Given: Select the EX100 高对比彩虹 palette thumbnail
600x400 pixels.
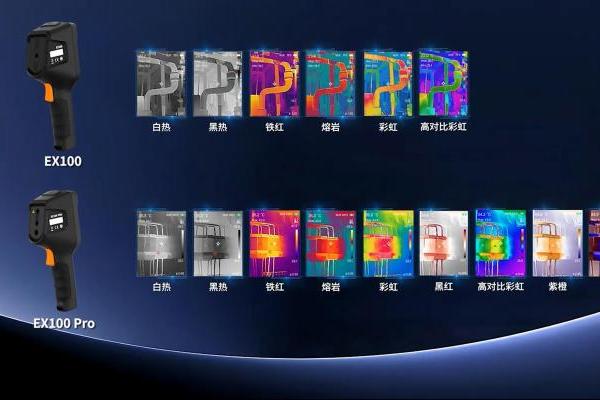Looking at the screenshot, I should click(x=443, y=84).
